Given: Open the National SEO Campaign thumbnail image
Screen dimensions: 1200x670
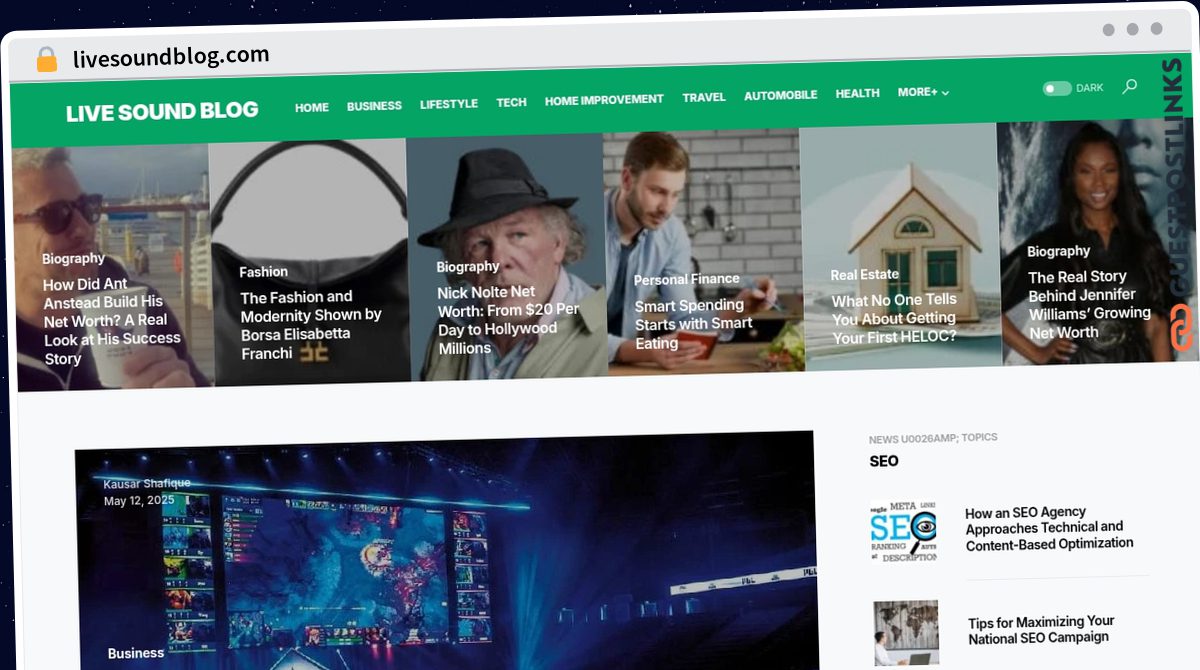Looking at the screenshot, I should 906,633.
